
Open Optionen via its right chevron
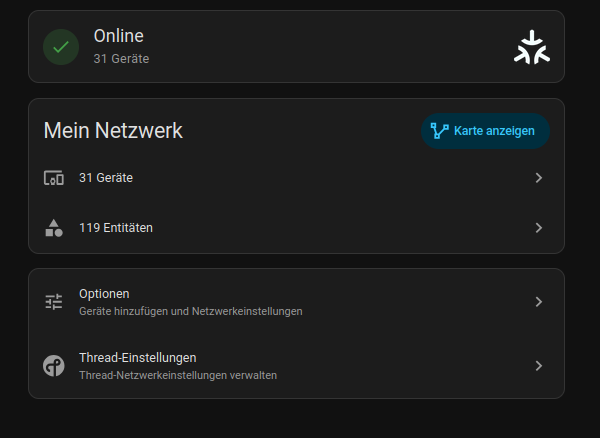pos(539,302)
